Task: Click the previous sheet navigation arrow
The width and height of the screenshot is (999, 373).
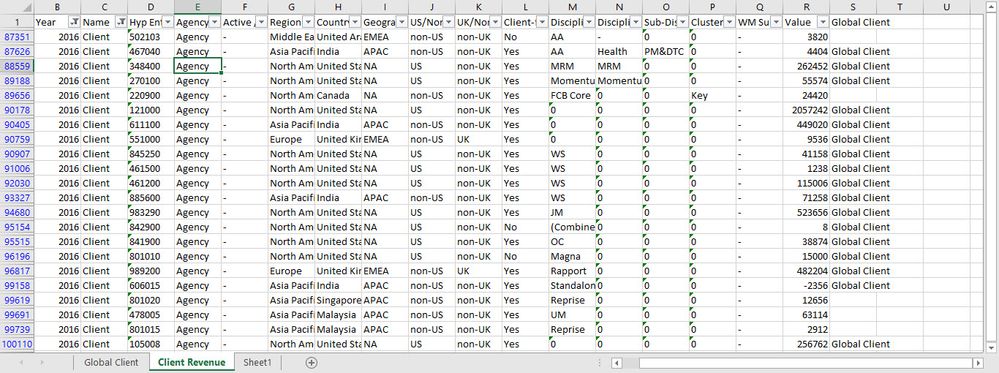Action: click(22, 363)
